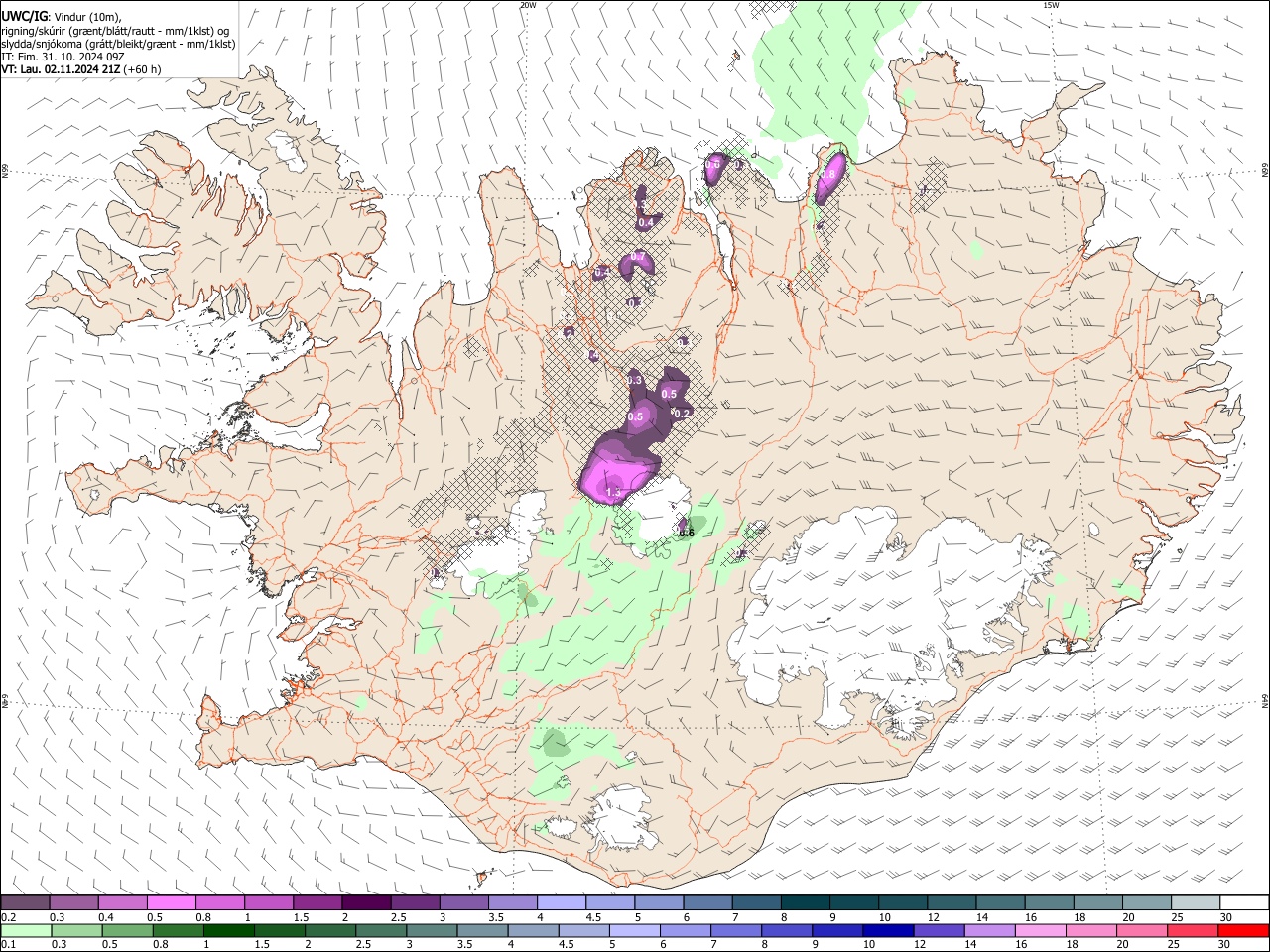Click the '30' label under the upper legend
This screenshot has width=1270, height=952.
pyautogui.click(x=1226, y=917)
